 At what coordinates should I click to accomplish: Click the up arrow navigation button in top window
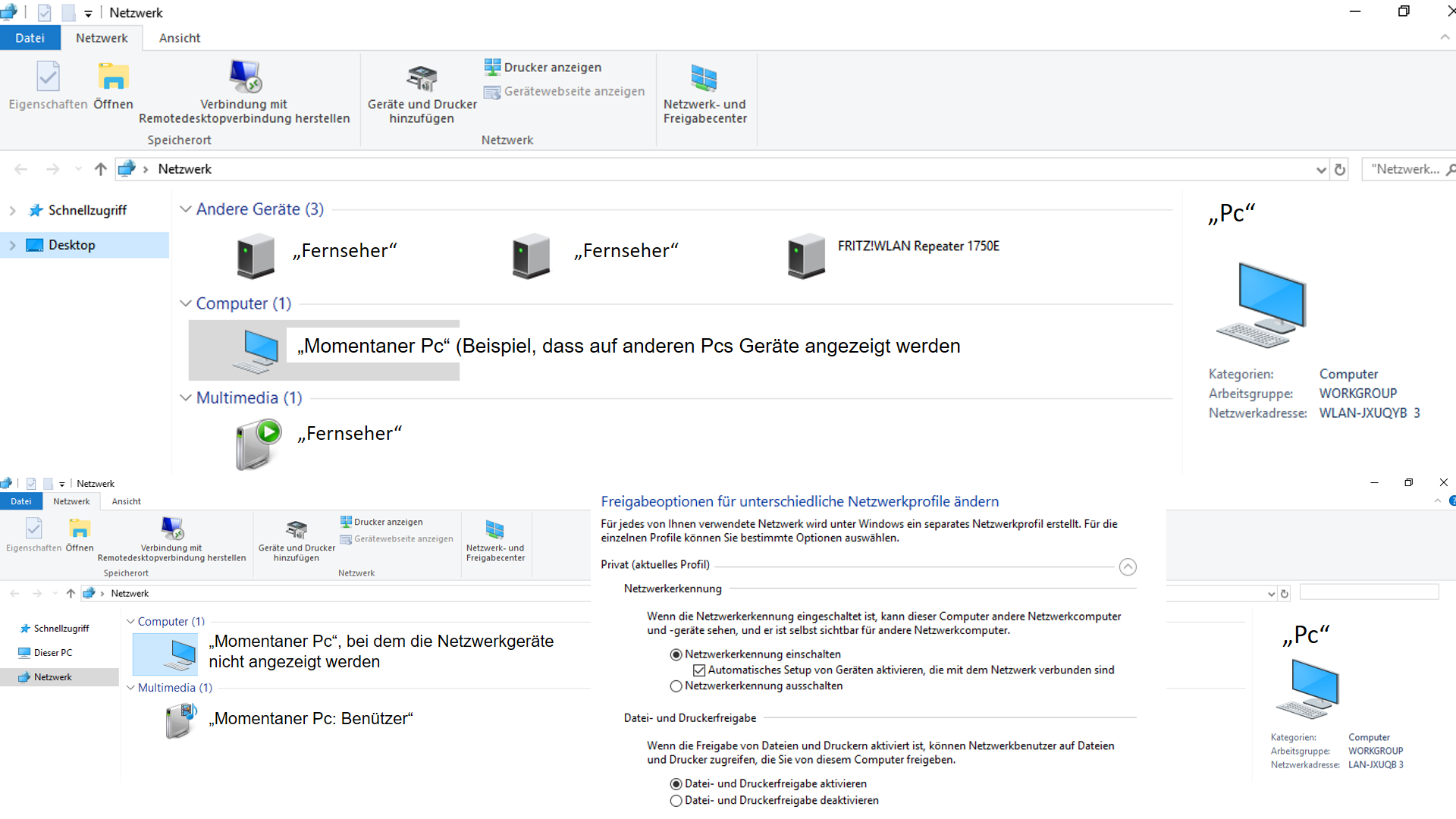pos(101,169)
